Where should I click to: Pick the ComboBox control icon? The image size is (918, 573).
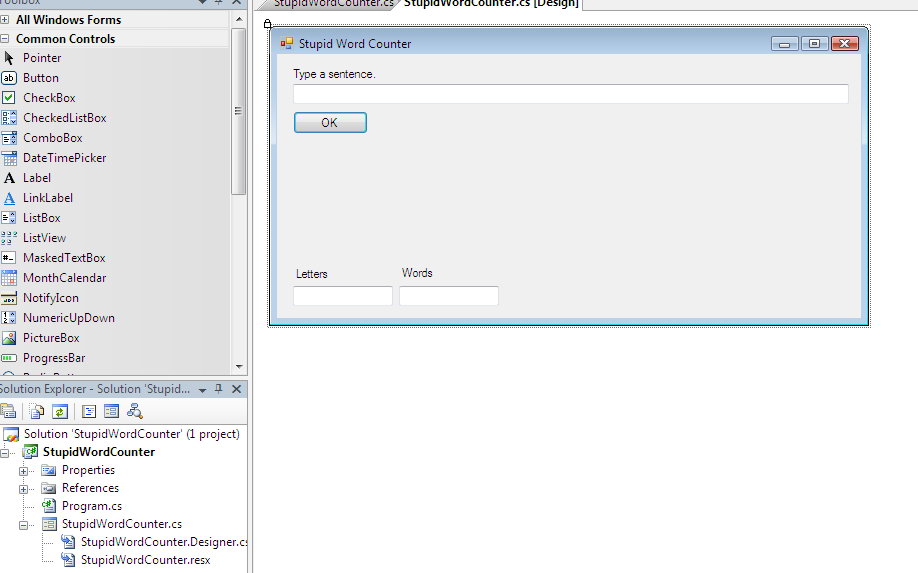(9, 138)
